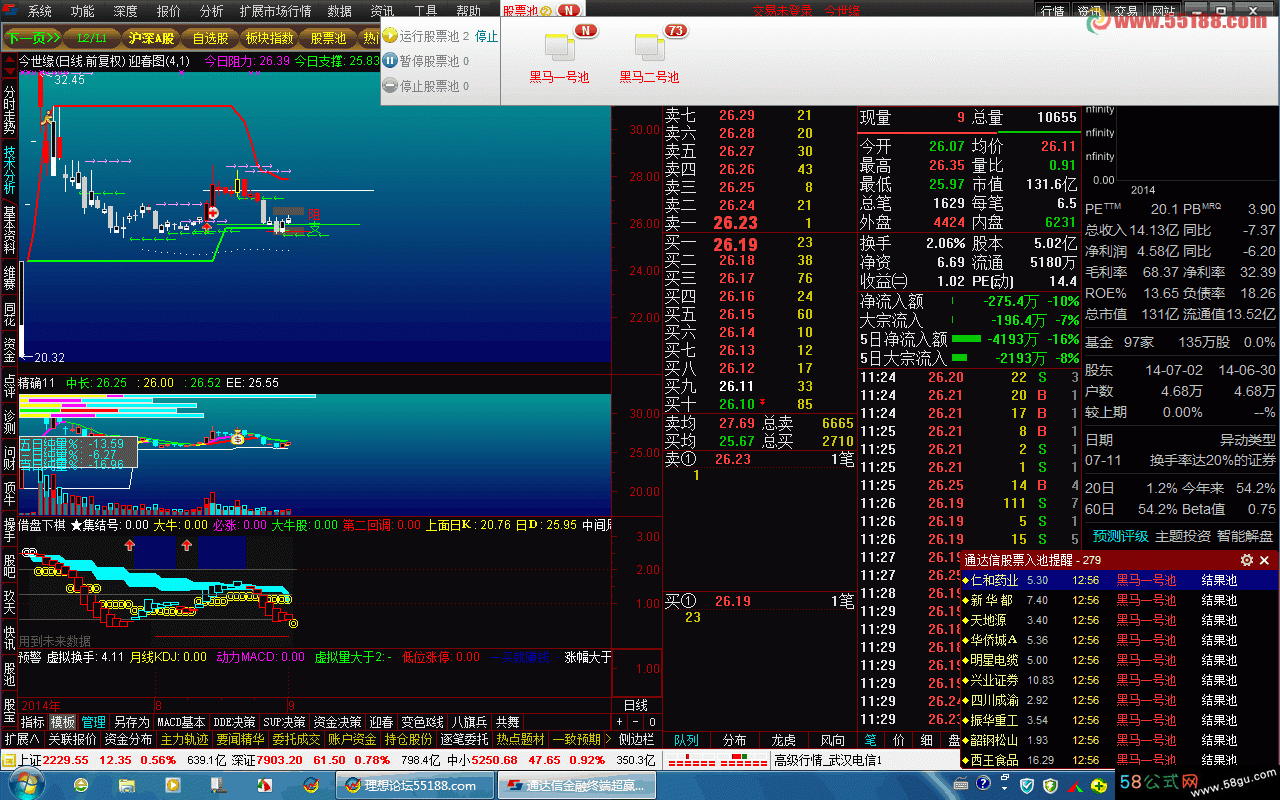The height and width of the screenshot is (800, 1280).
Task: Select the 资金决策 template tab
Action: 338,721
